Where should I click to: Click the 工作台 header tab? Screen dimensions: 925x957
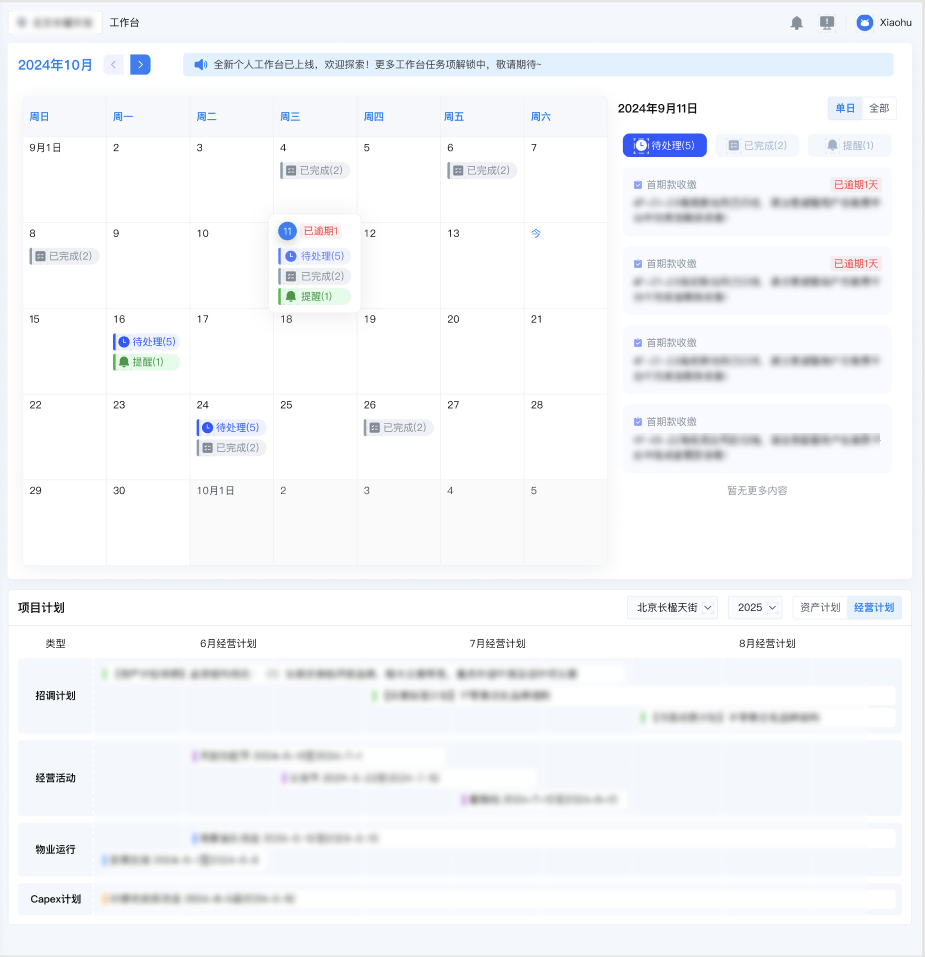point(124,23)
